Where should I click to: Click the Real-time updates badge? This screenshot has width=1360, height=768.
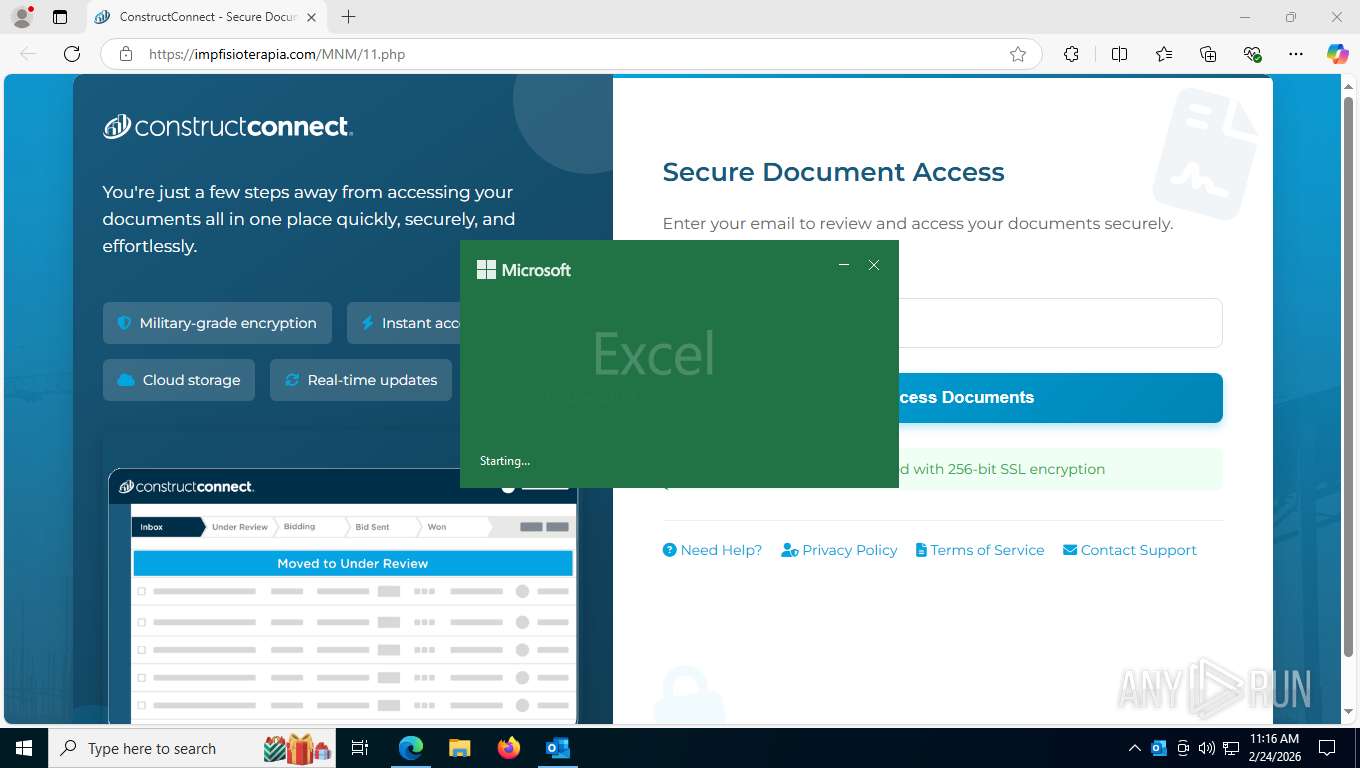click(x=361, y=380)
